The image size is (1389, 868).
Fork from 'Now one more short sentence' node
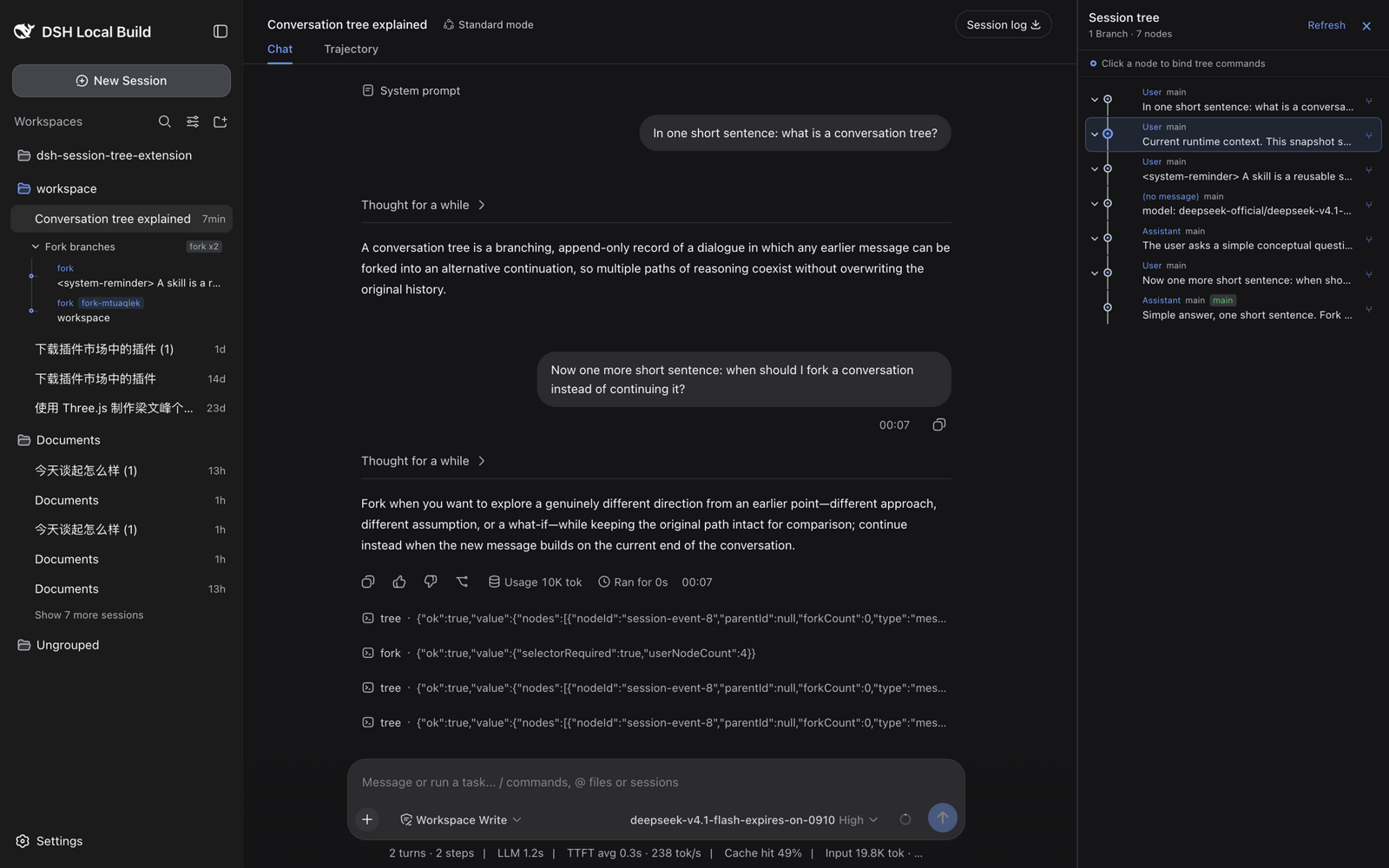(1369, 274)
